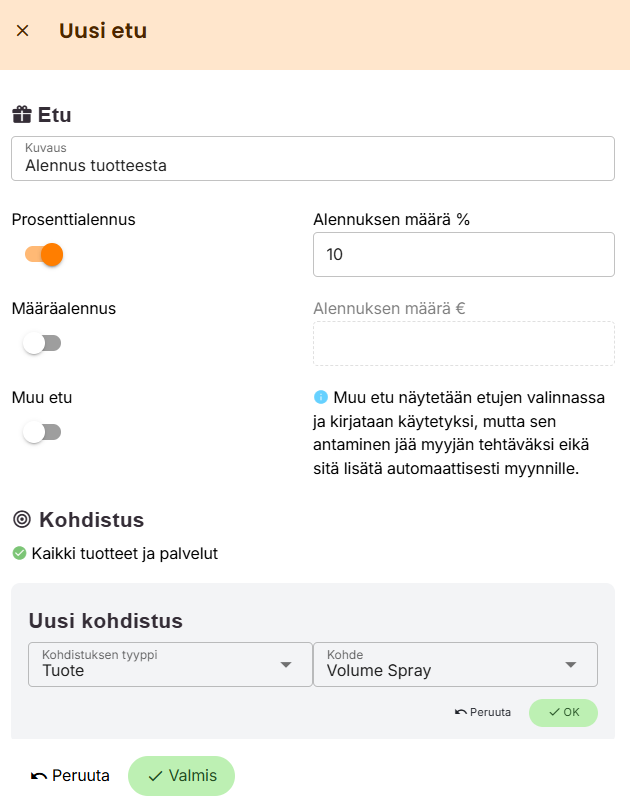
Task: Click the green checkmark by Kaikki tuotteet
Action: [x=19, y=553]
